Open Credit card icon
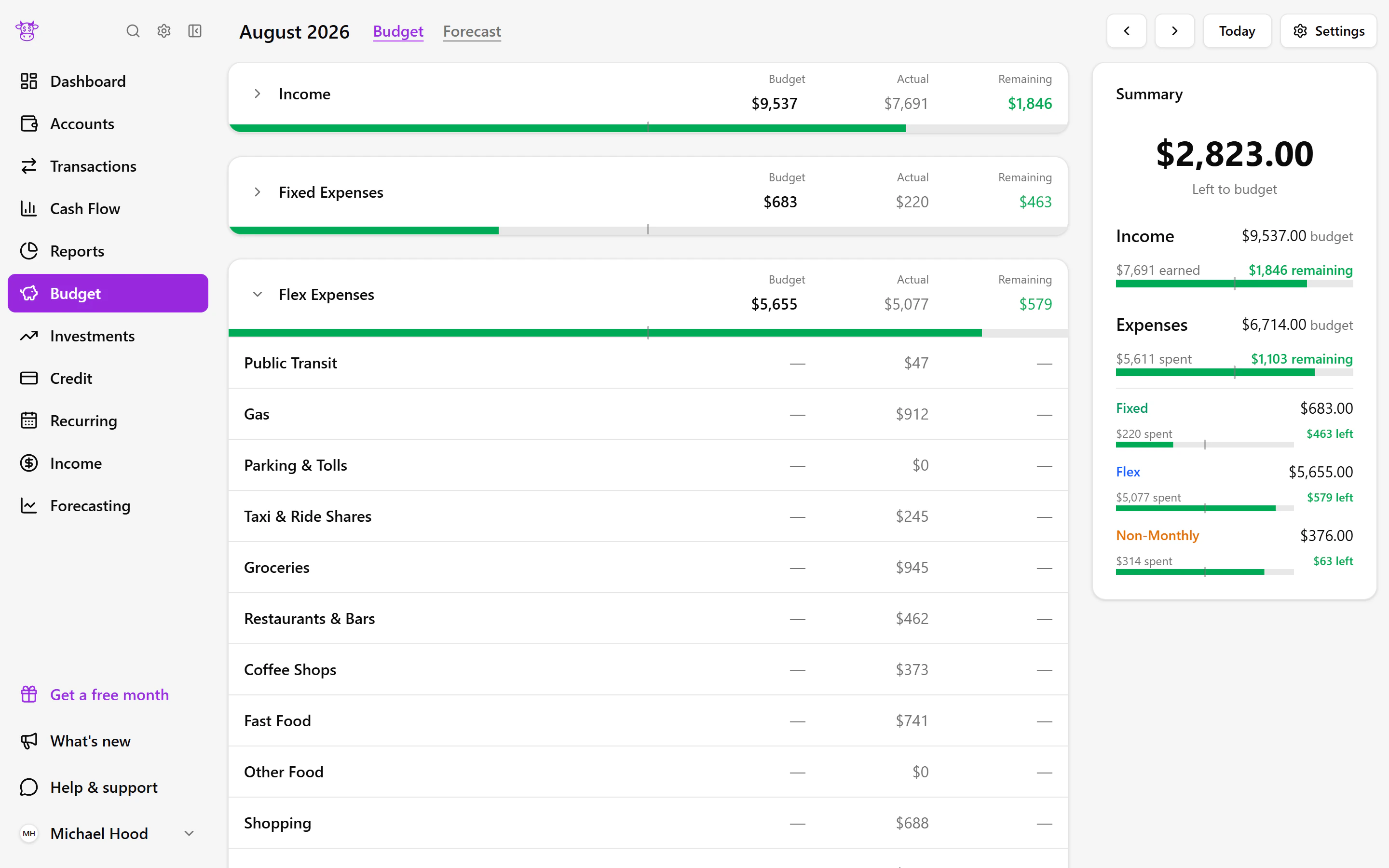 (x=29, y=379)
